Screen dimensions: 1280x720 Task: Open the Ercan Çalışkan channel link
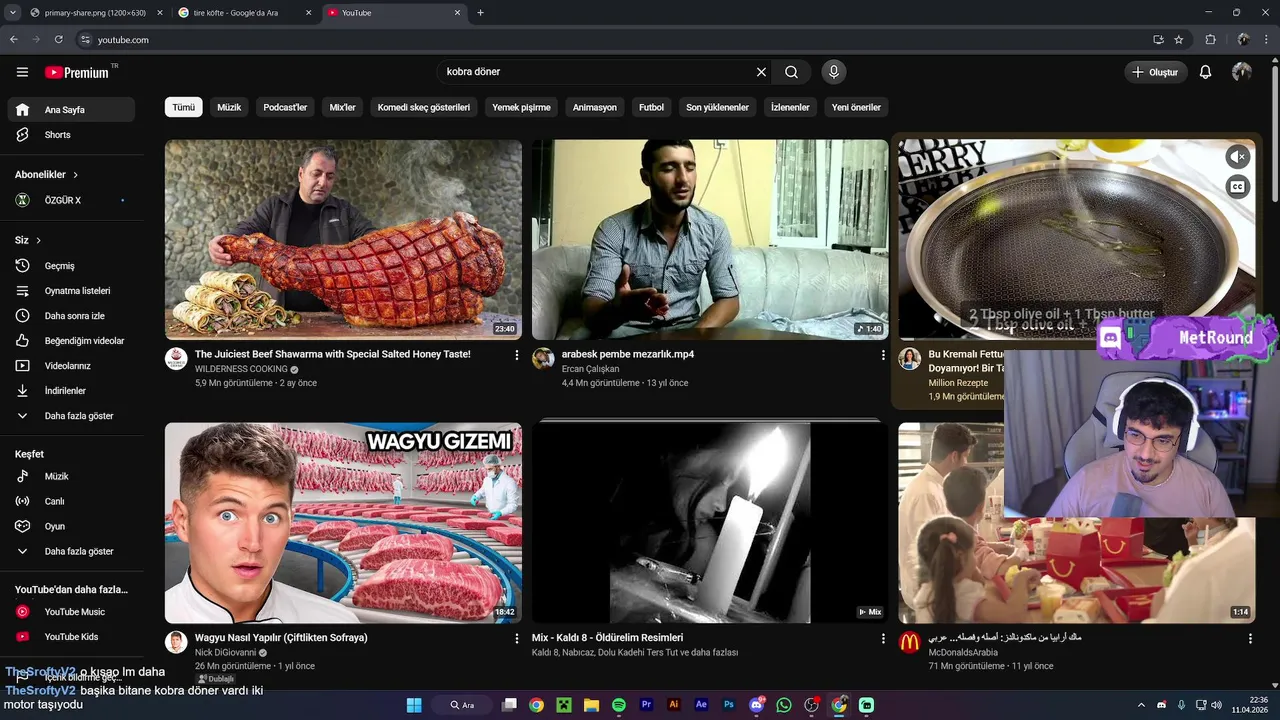click(x=590, y=369)
